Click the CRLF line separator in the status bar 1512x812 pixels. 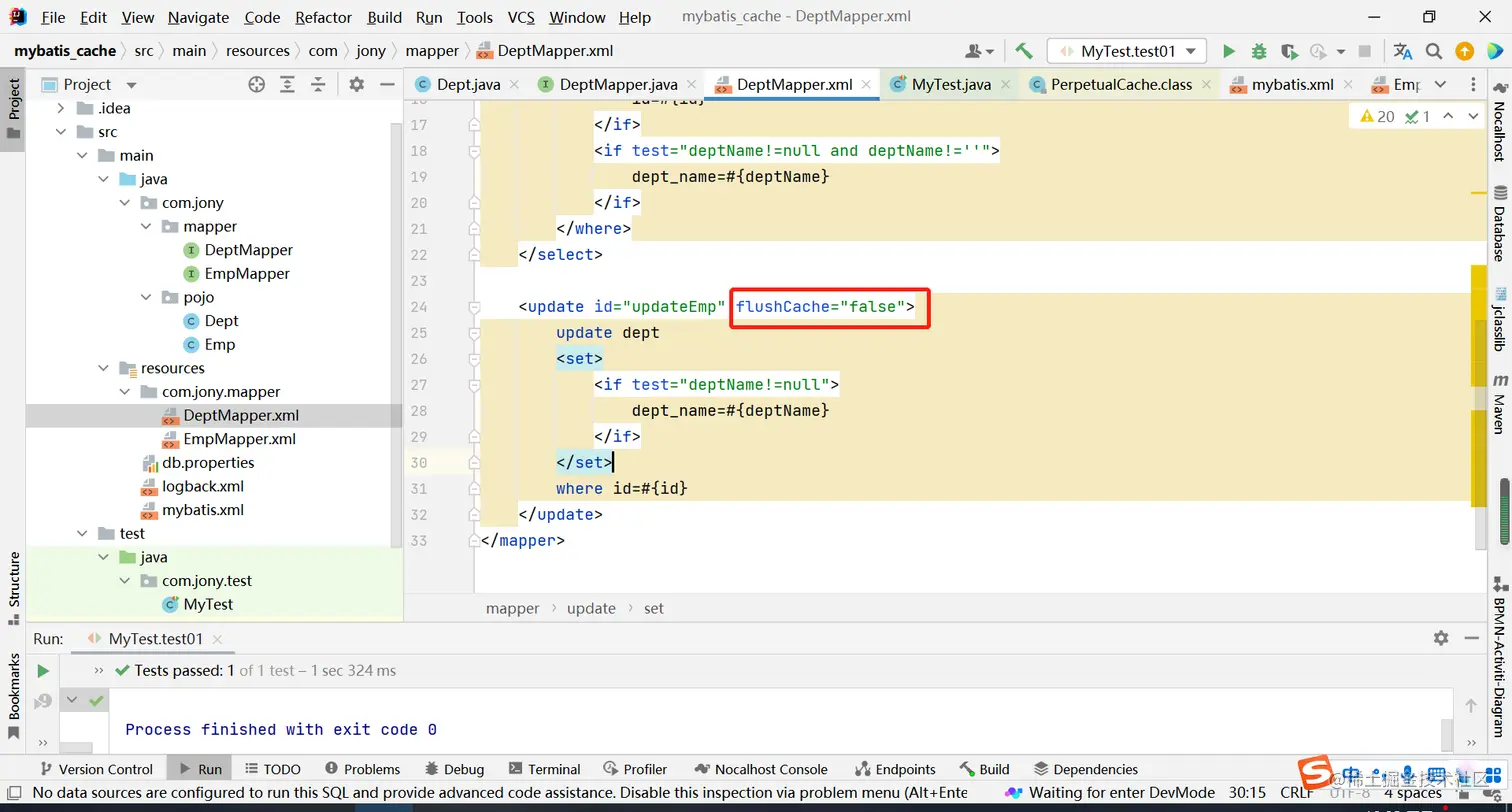coord(1297,793)
